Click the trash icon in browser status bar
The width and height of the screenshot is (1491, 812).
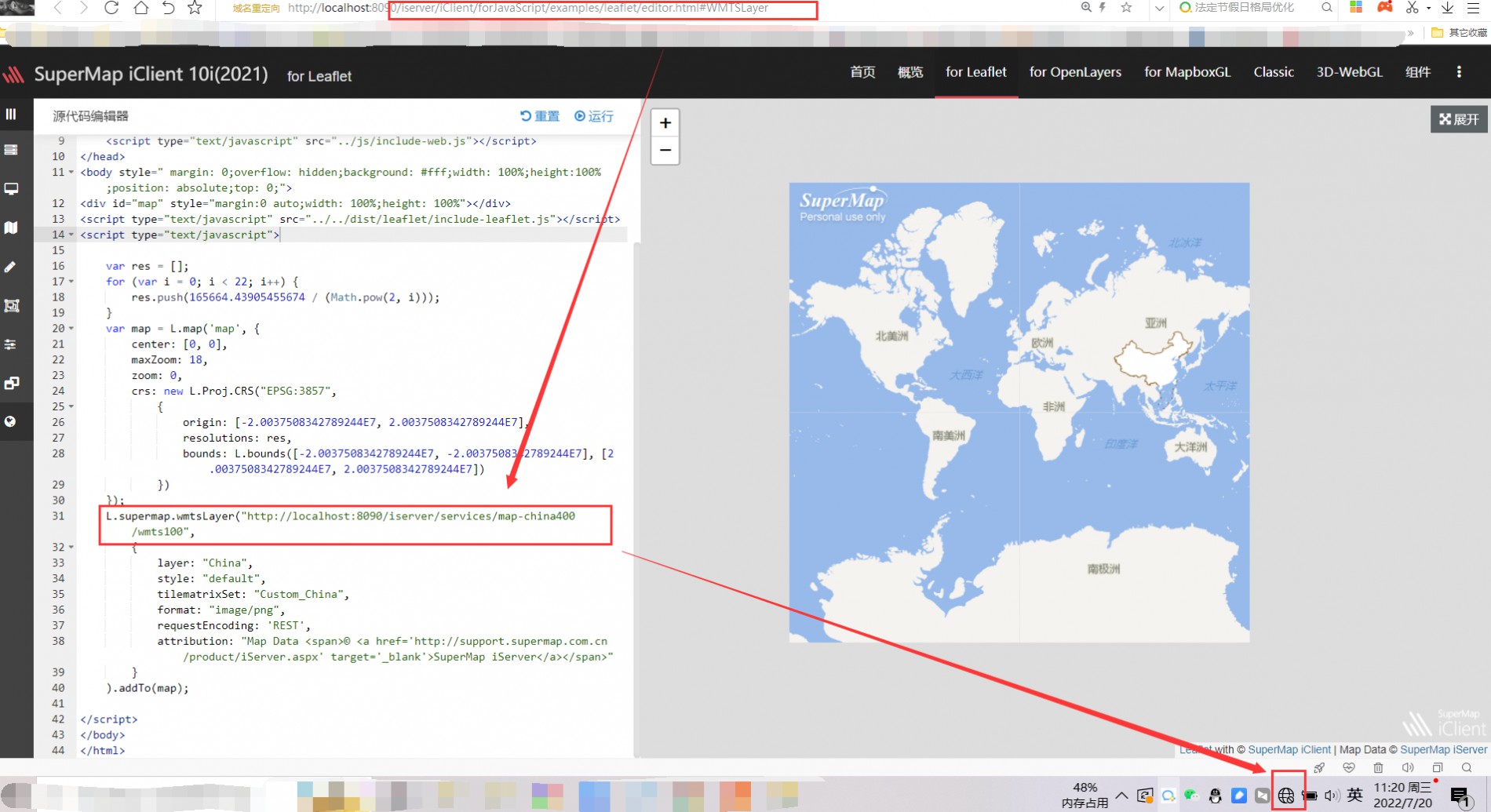[1378, 767]
